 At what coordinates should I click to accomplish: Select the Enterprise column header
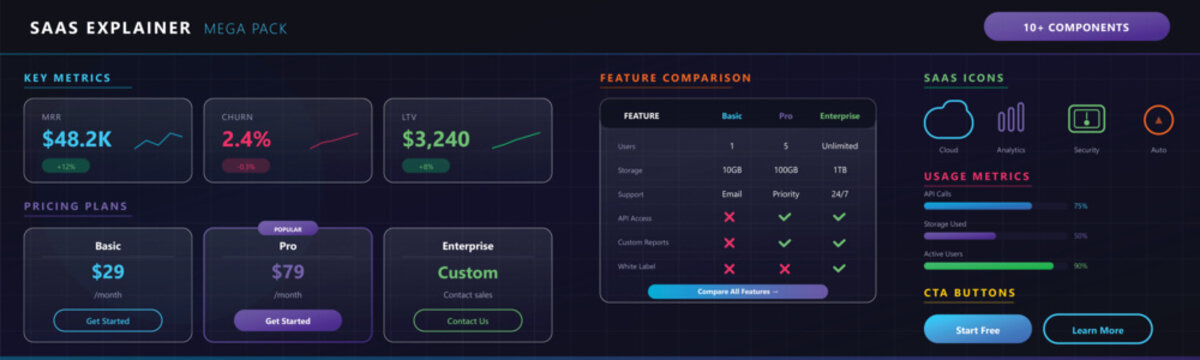(x=839, y=116)
